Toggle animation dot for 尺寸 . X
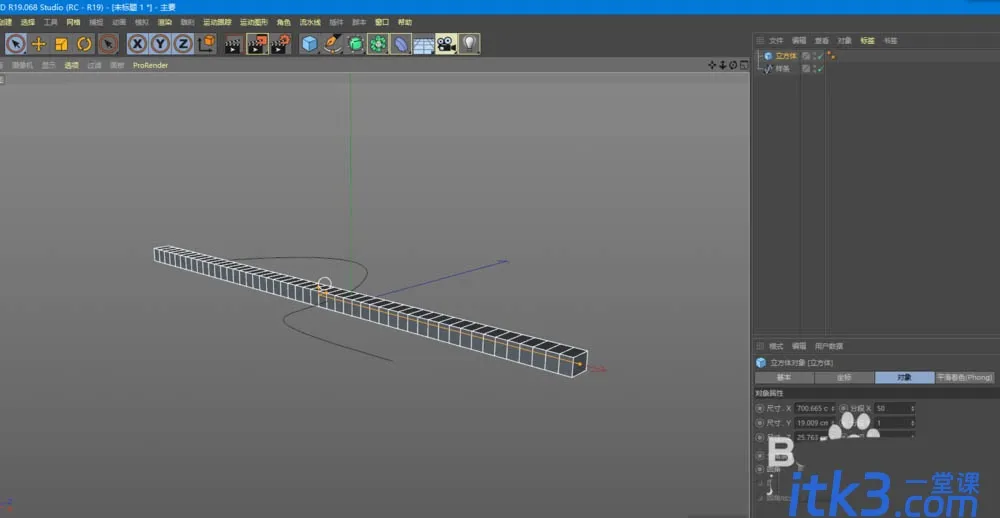1000x518 pixels. click(x=760, y=408)
